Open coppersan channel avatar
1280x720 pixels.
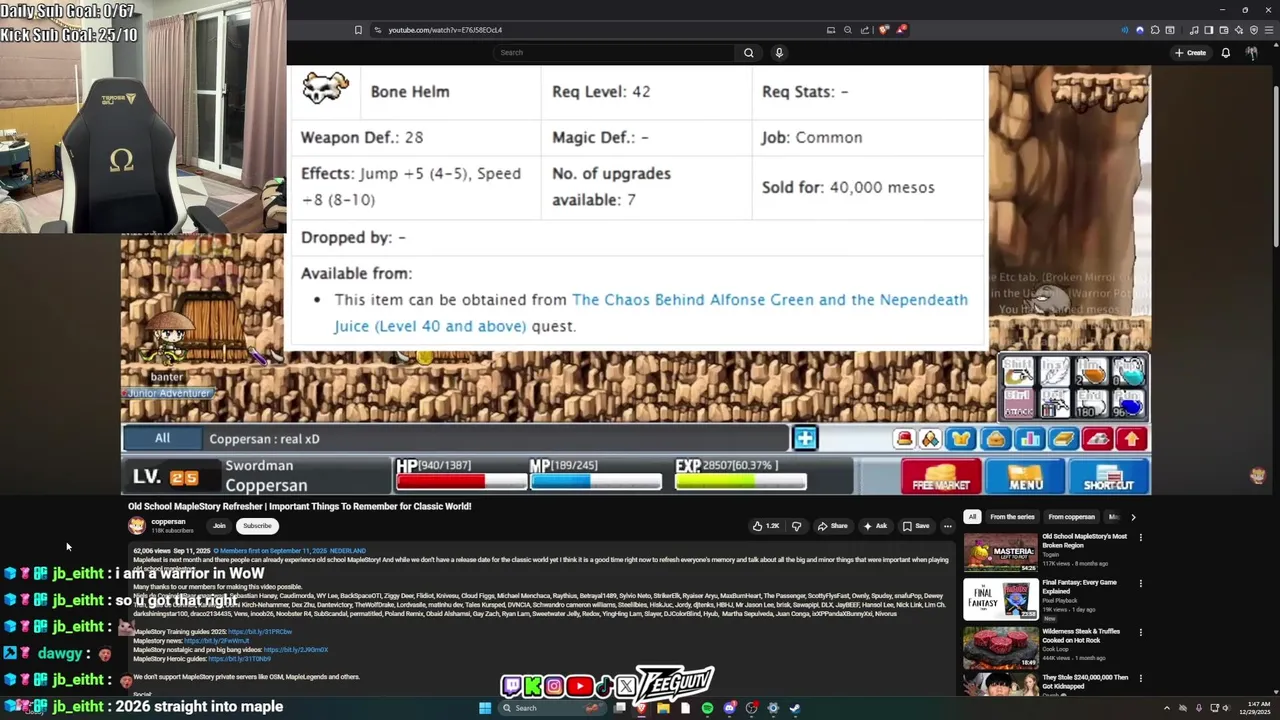(137, 526)
